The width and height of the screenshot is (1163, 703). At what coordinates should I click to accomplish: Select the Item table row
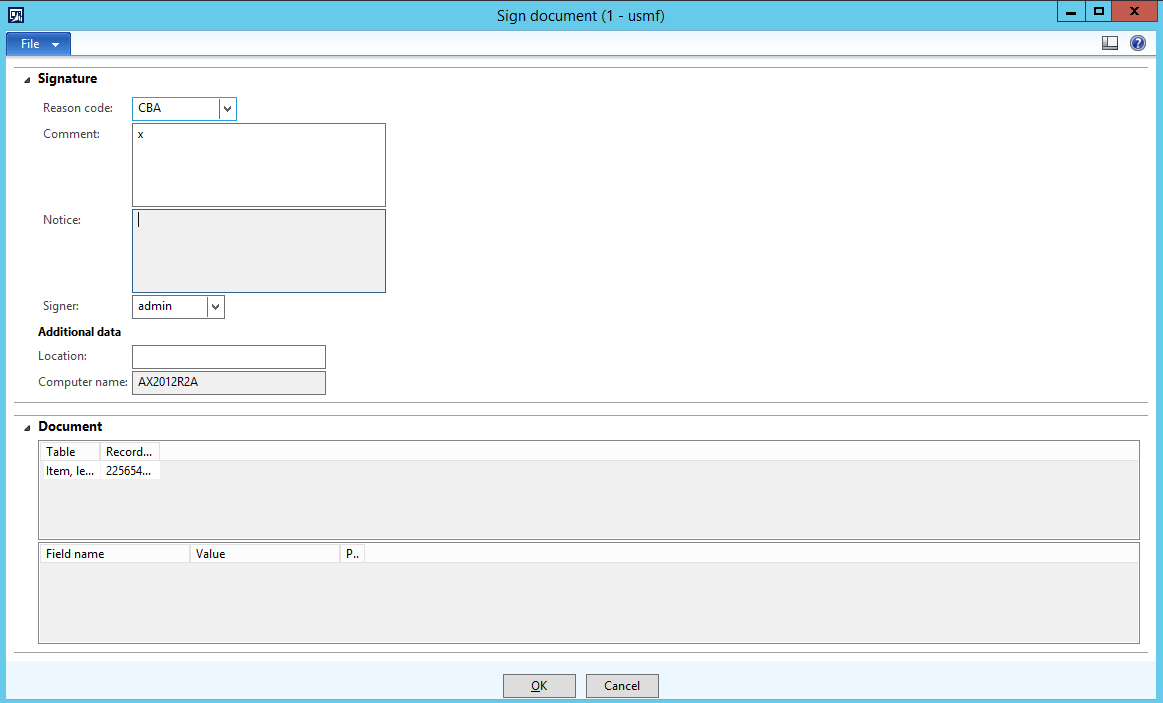point(70,471)
